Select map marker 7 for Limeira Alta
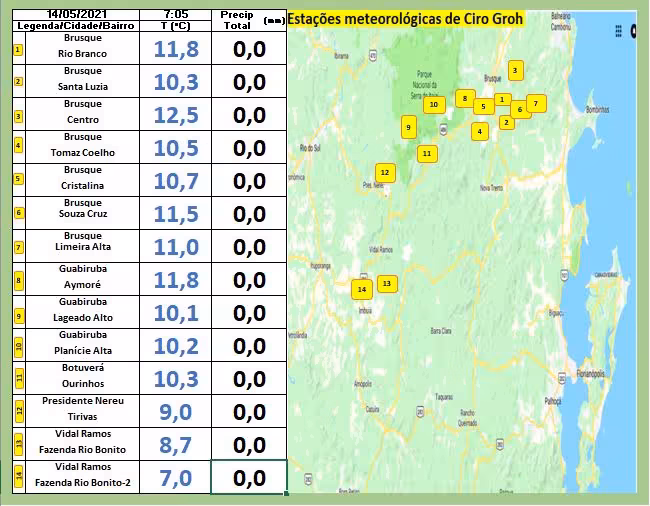The height and width of the screenshot is (506, 650). coord(536,103)
